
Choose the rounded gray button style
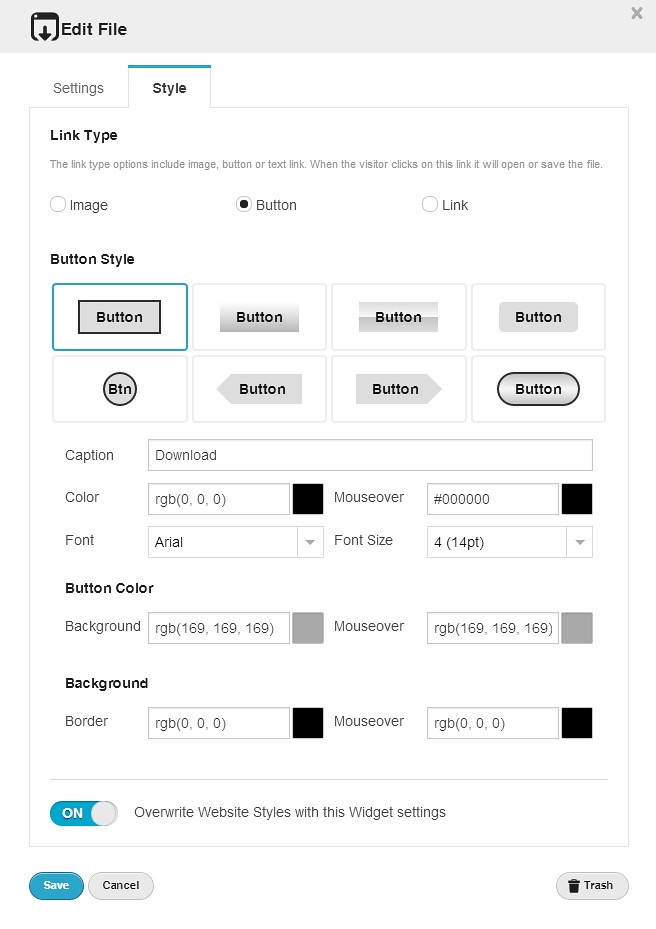(538, 317)
